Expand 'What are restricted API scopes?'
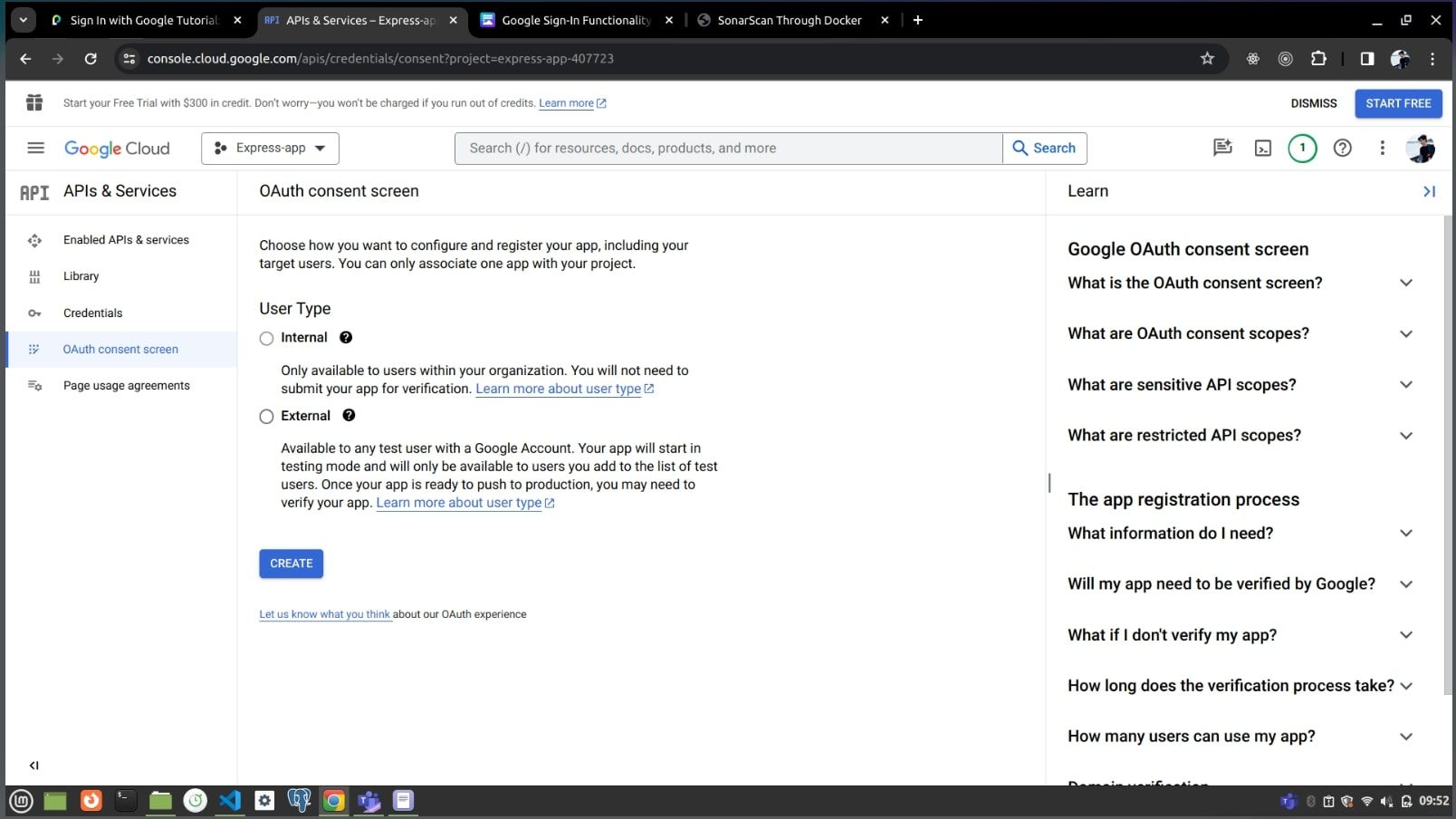This screenshot has width=1456, height=819. point(1240,435)
